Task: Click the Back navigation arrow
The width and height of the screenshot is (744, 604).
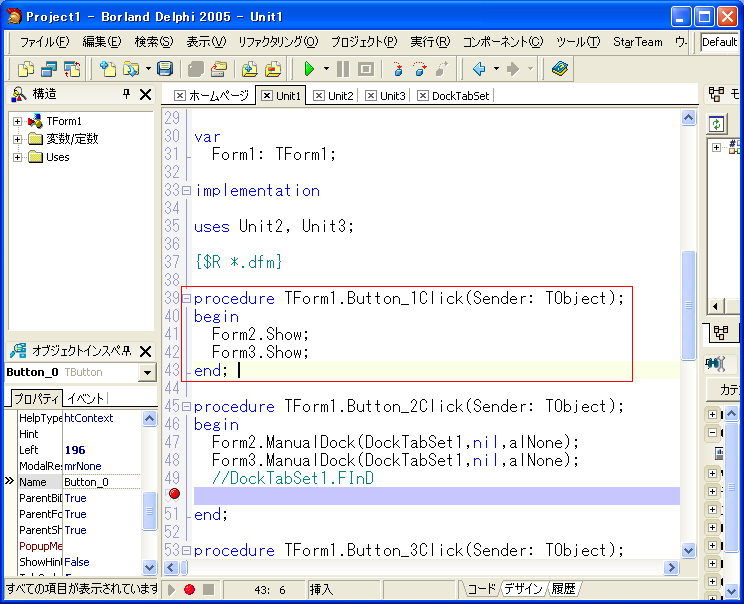Action: point(479,69)
